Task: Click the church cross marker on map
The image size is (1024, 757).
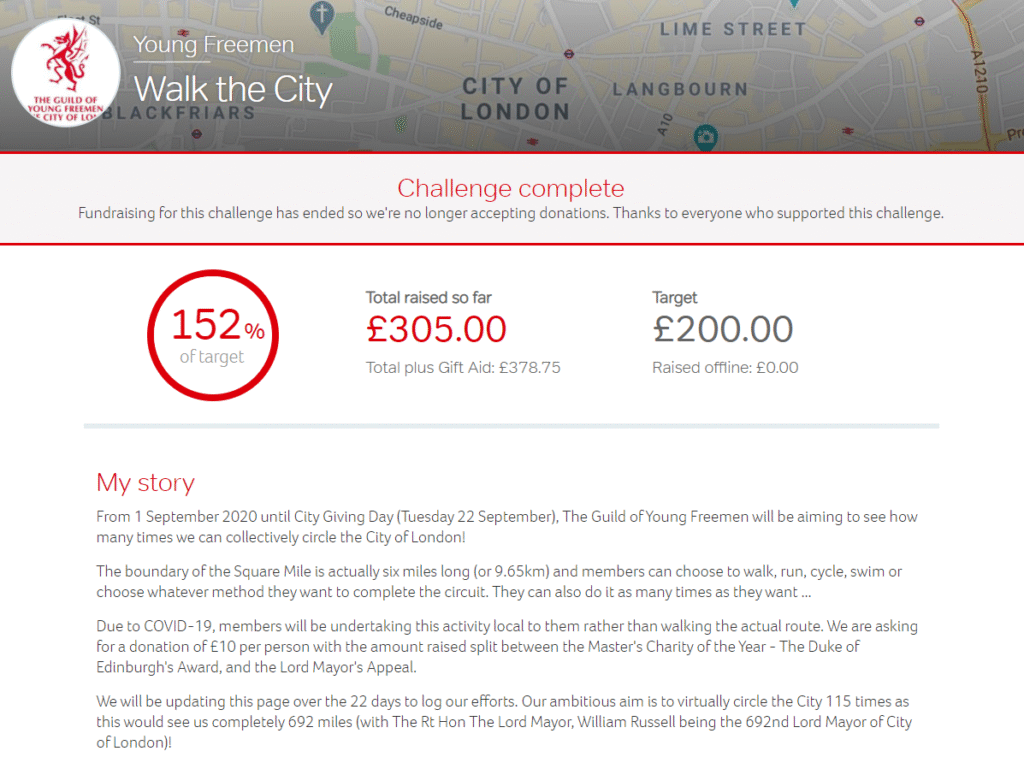Action: [321, 14]
